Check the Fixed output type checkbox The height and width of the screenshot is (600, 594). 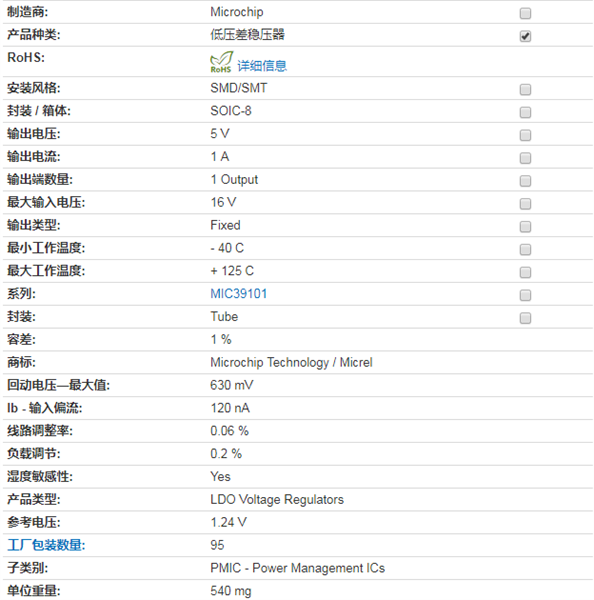tap(525, 227)
